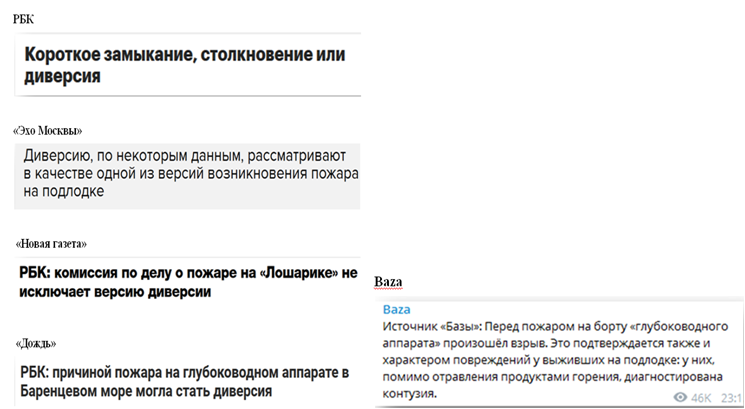The width and height of the screenshot is (745, 409).
Task: Click the «Эхо Москвы» source label
Action: click(48, 130)
